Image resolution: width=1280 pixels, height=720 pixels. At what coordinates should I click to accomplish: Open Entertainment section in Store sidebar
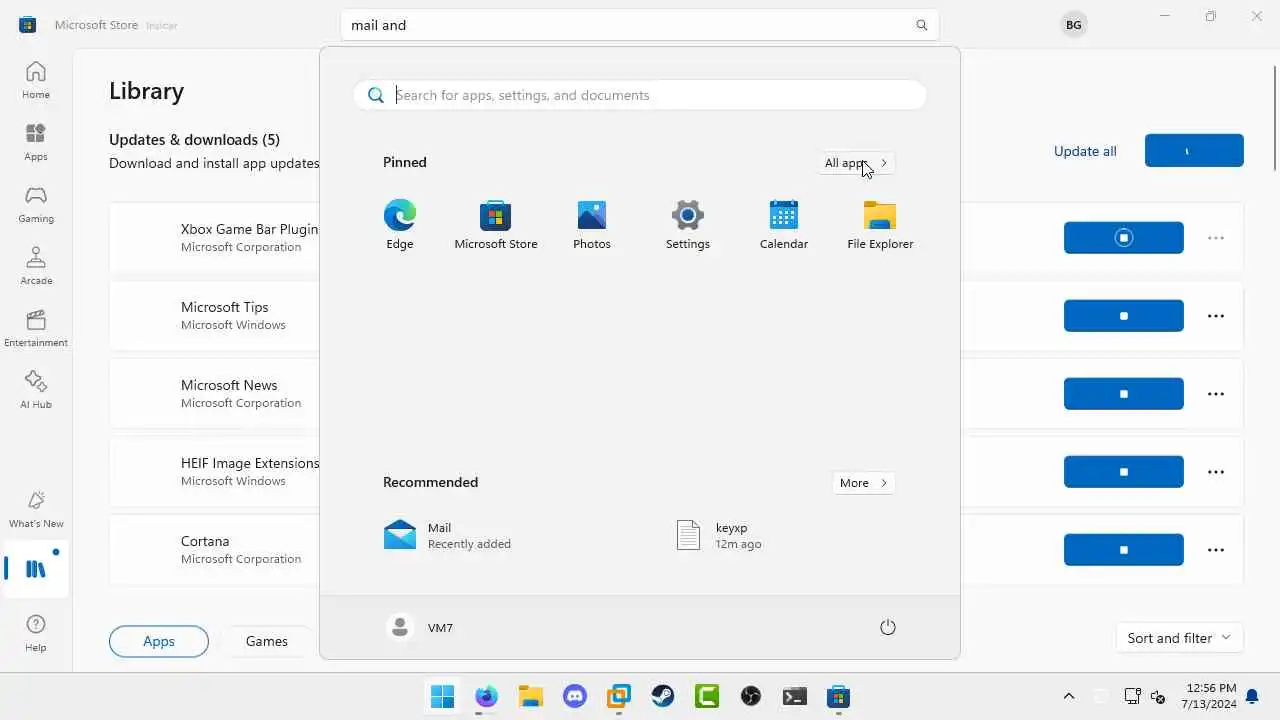pos(36,328)
